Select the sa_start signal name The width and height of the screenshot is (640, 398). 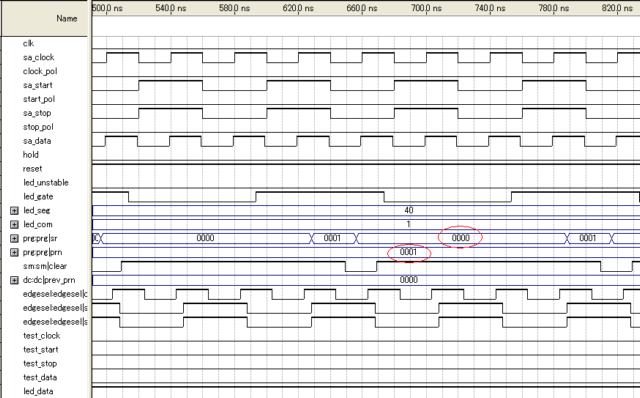click(38, 85)
